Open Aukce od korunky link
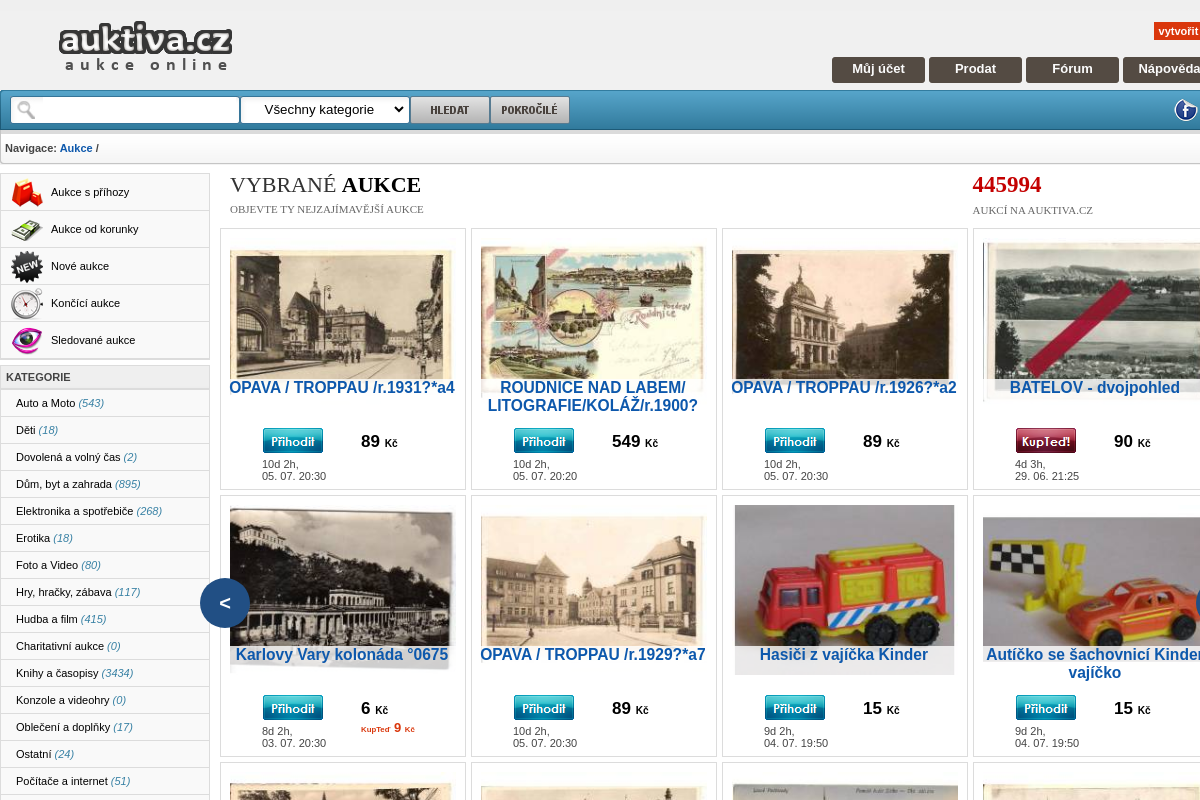This screenshot has height=800, width=1200. (x=95, y=229)
